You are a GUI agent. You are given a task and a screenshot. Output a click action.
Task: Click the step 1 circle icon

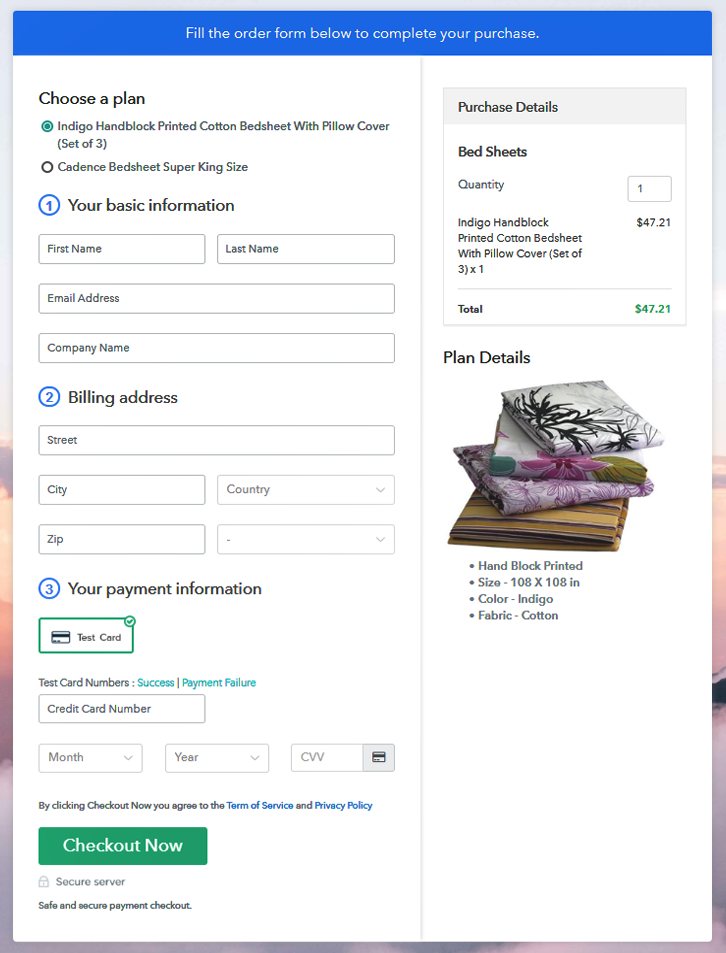coord(49,206)
